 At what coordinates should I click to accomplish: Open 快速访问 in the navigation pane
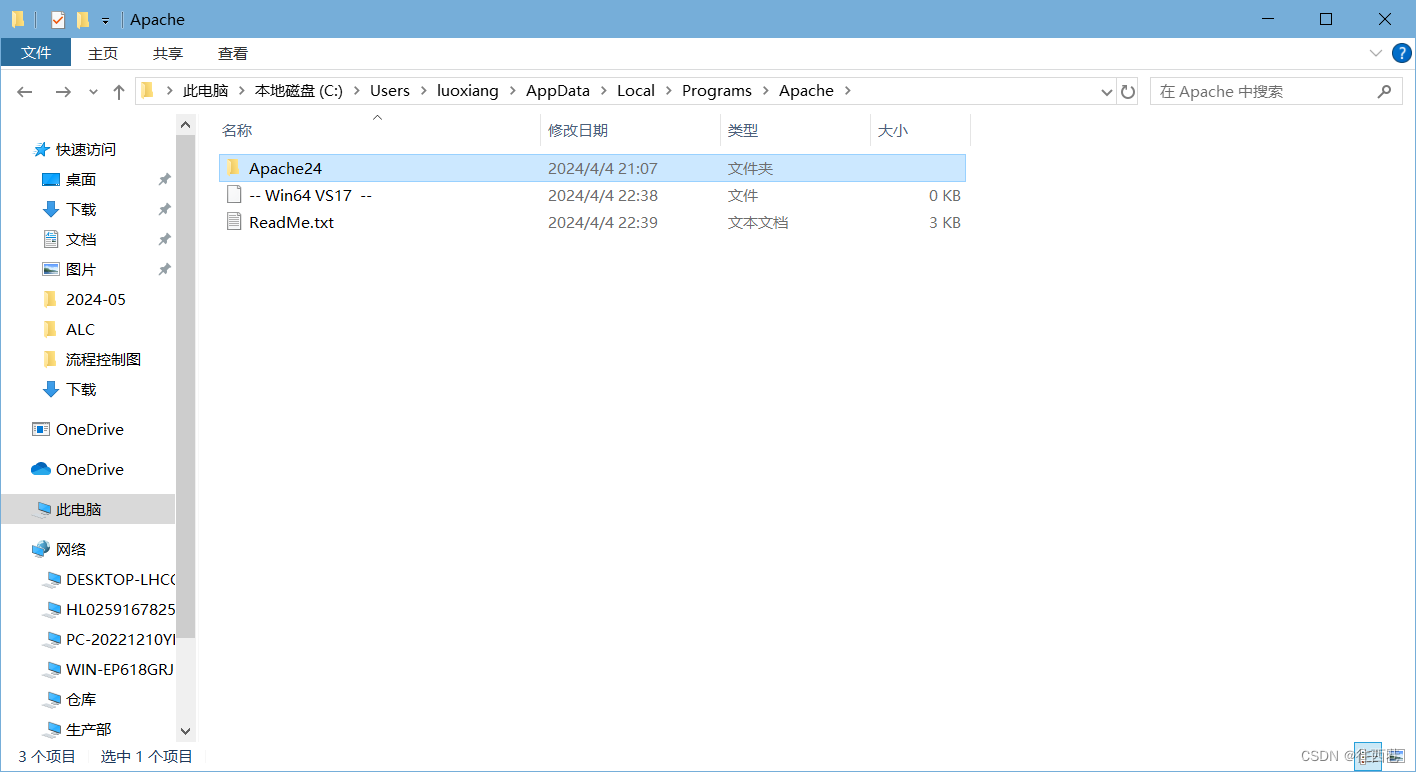click(x=86, y=149)
